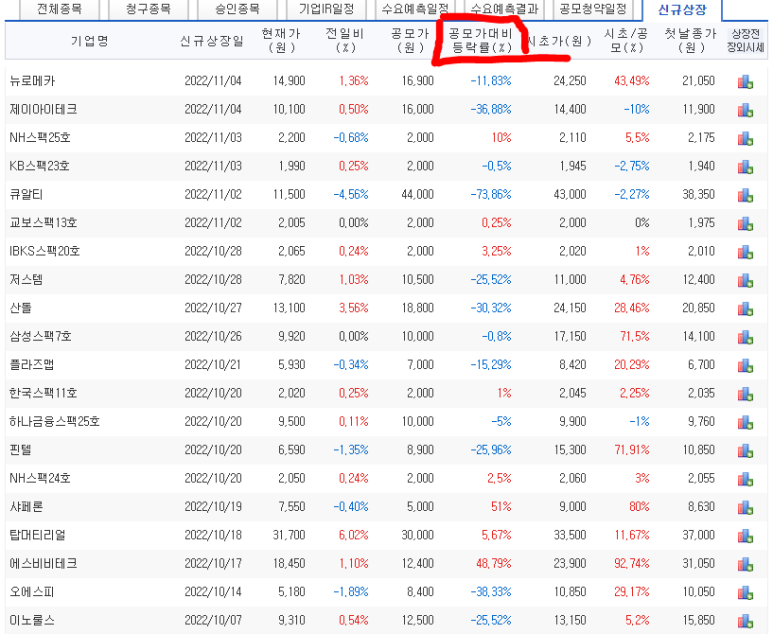Switch to the 수요예측결과 tab
The image size is (773, 634).
coord(504,9)
